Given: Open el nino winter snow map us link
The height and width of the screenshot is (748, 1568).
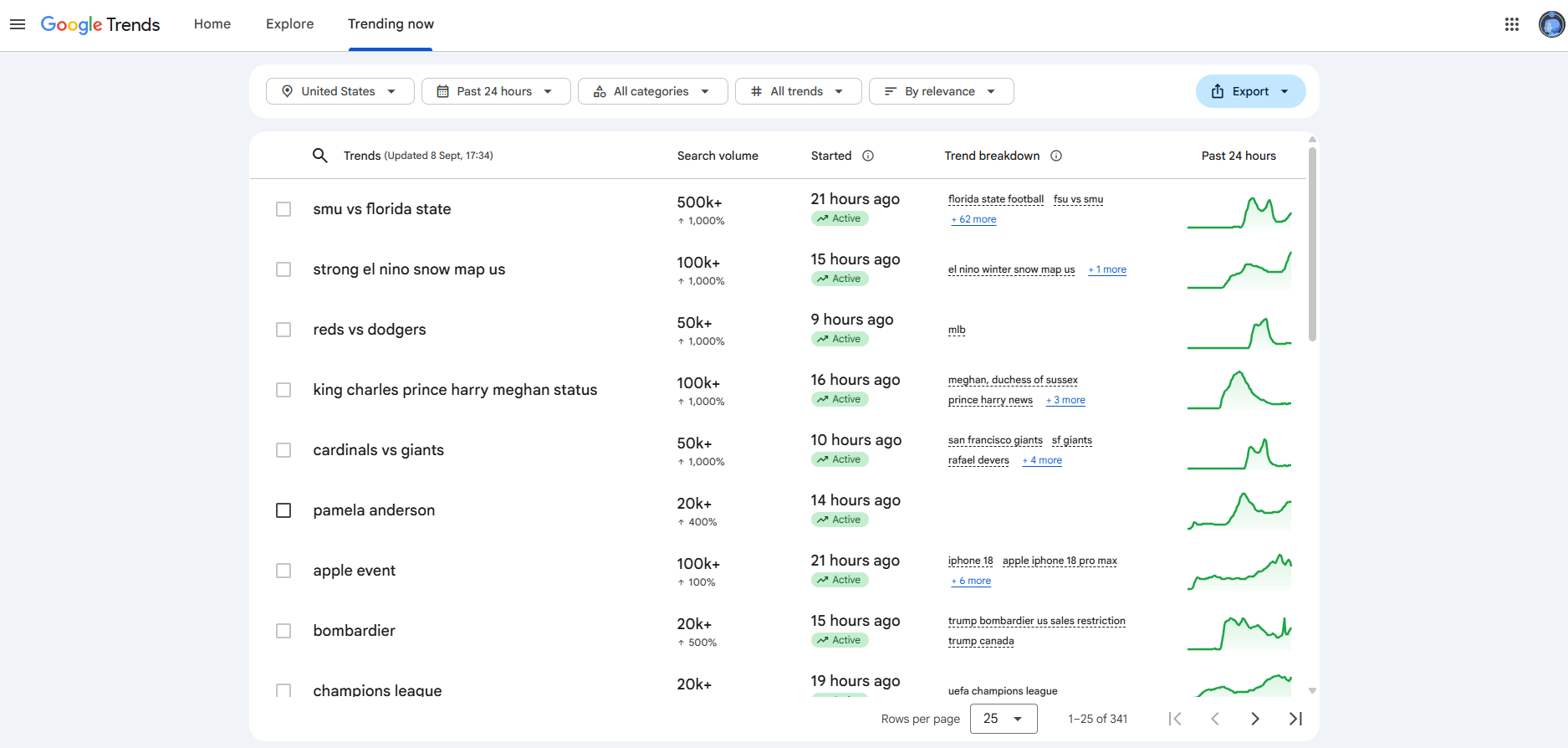Looking at the screenshot, I should coord(1011,269).
